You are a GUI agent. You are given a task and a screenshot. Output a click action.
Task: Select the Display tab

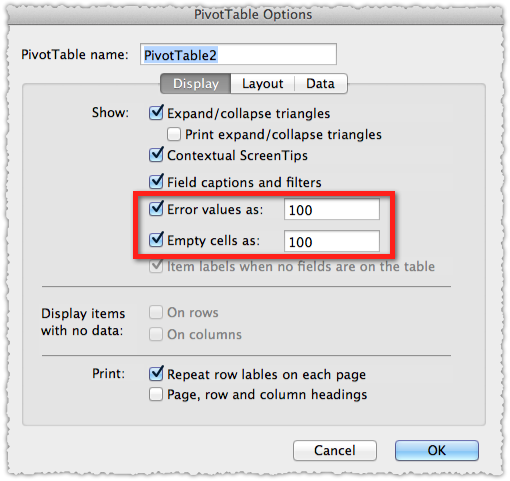click(x=196, y=84)
